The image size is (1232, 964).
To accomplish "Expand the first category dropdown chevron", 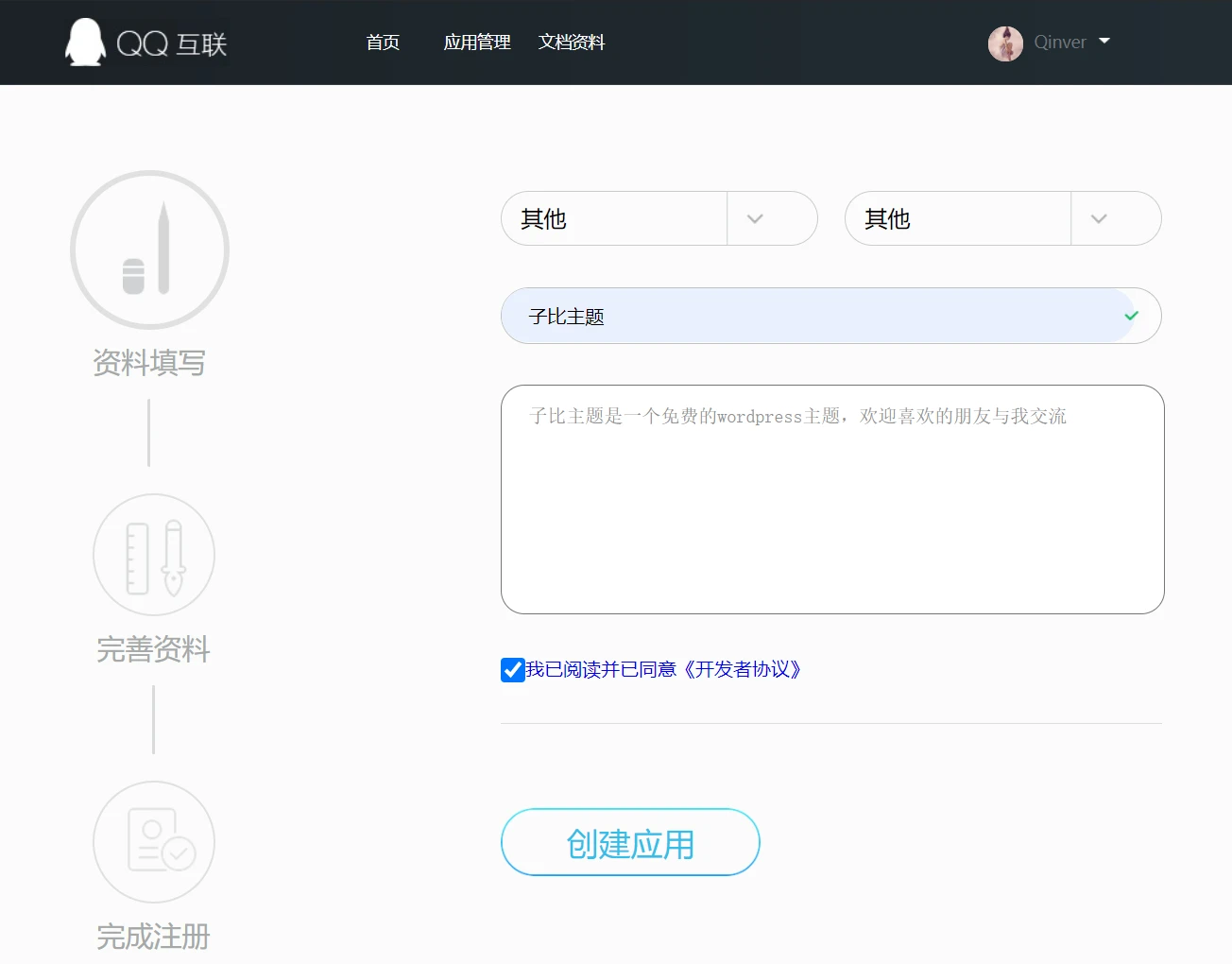I will (755, 219).
